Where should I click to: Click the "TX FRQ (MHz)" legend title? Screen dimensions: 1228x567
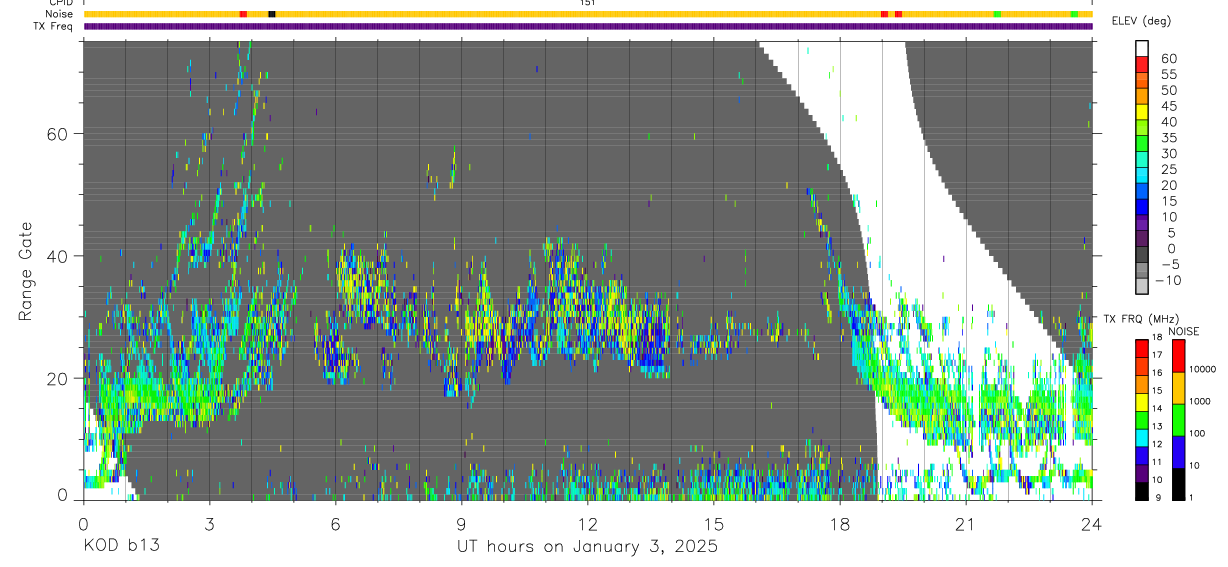pyautogui.click(x=1141, y=319)
